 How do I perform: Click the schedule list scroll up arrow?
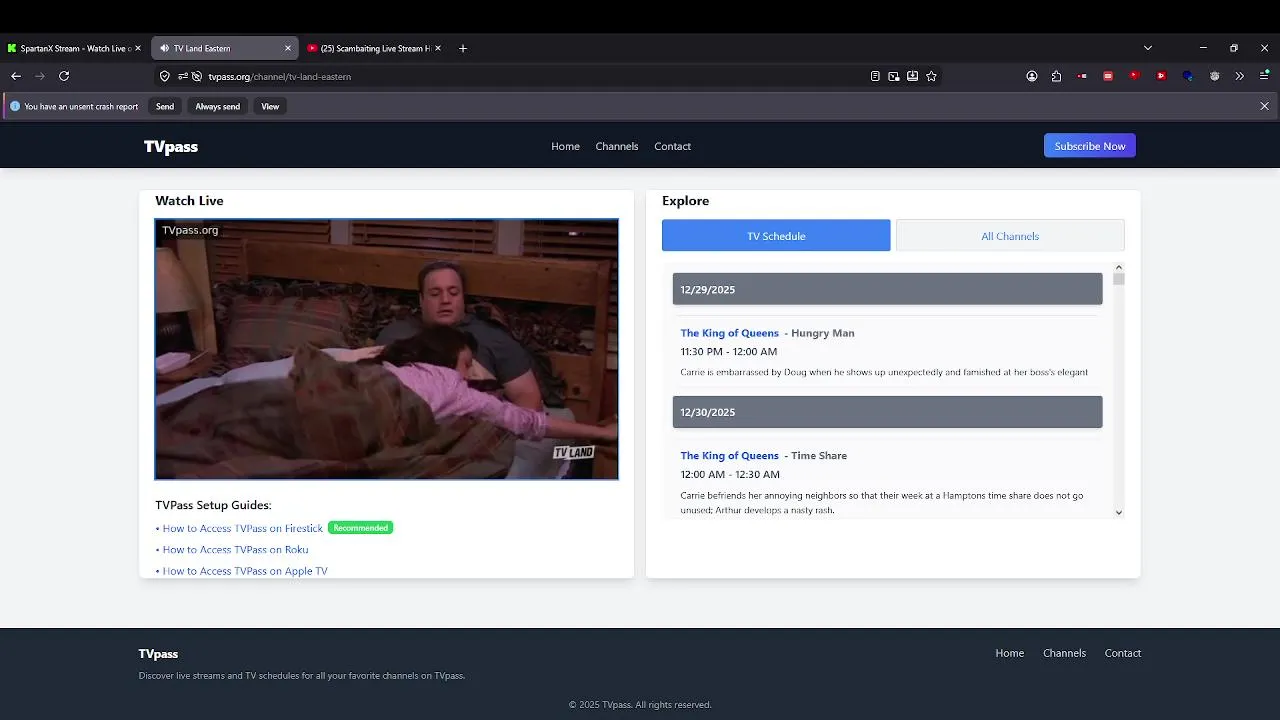(x=1118, y=267)
